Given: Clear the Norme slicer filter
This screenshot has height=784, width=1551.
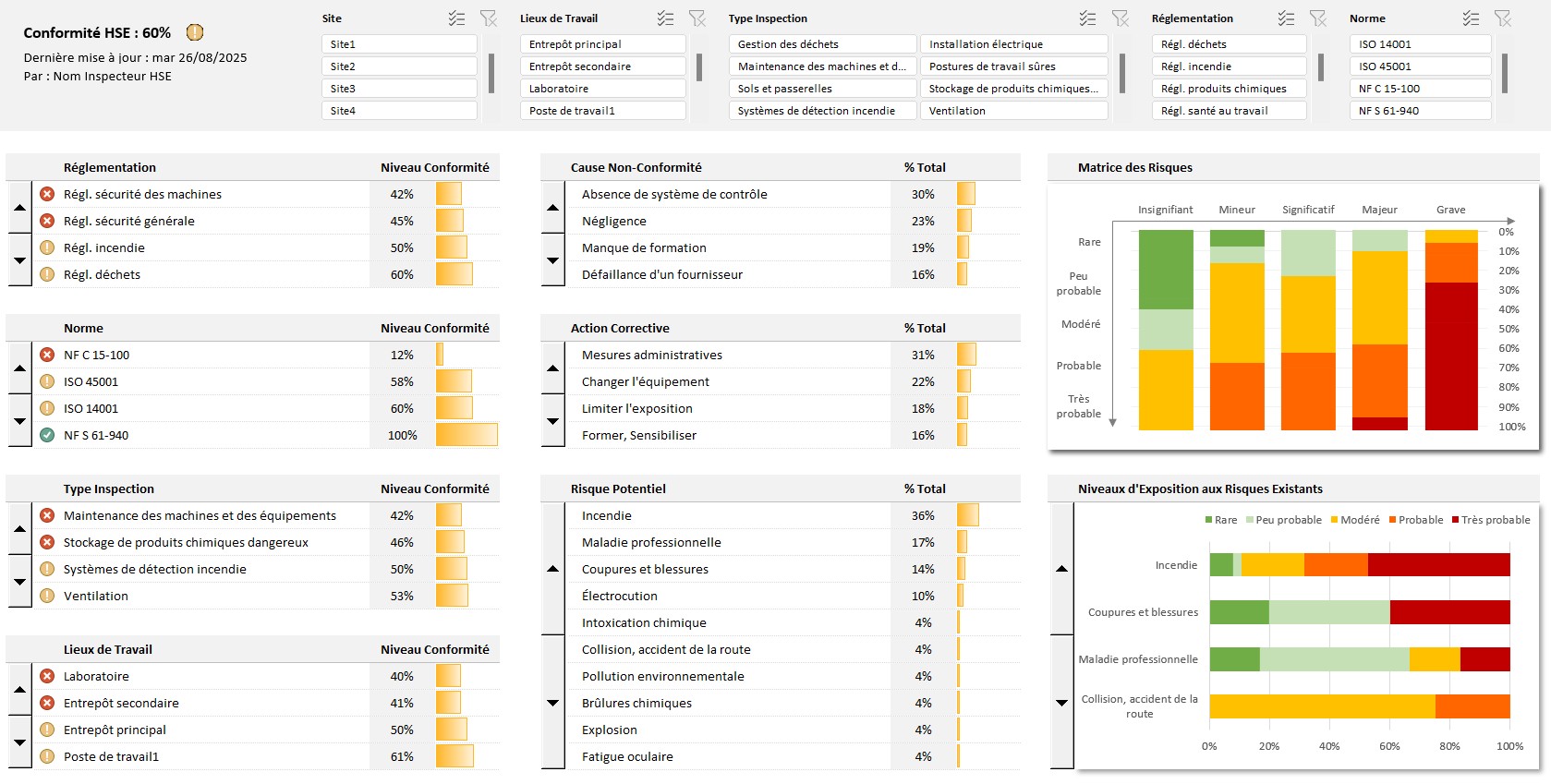Looking at the screenshot, I should (x=1503, y=18).
